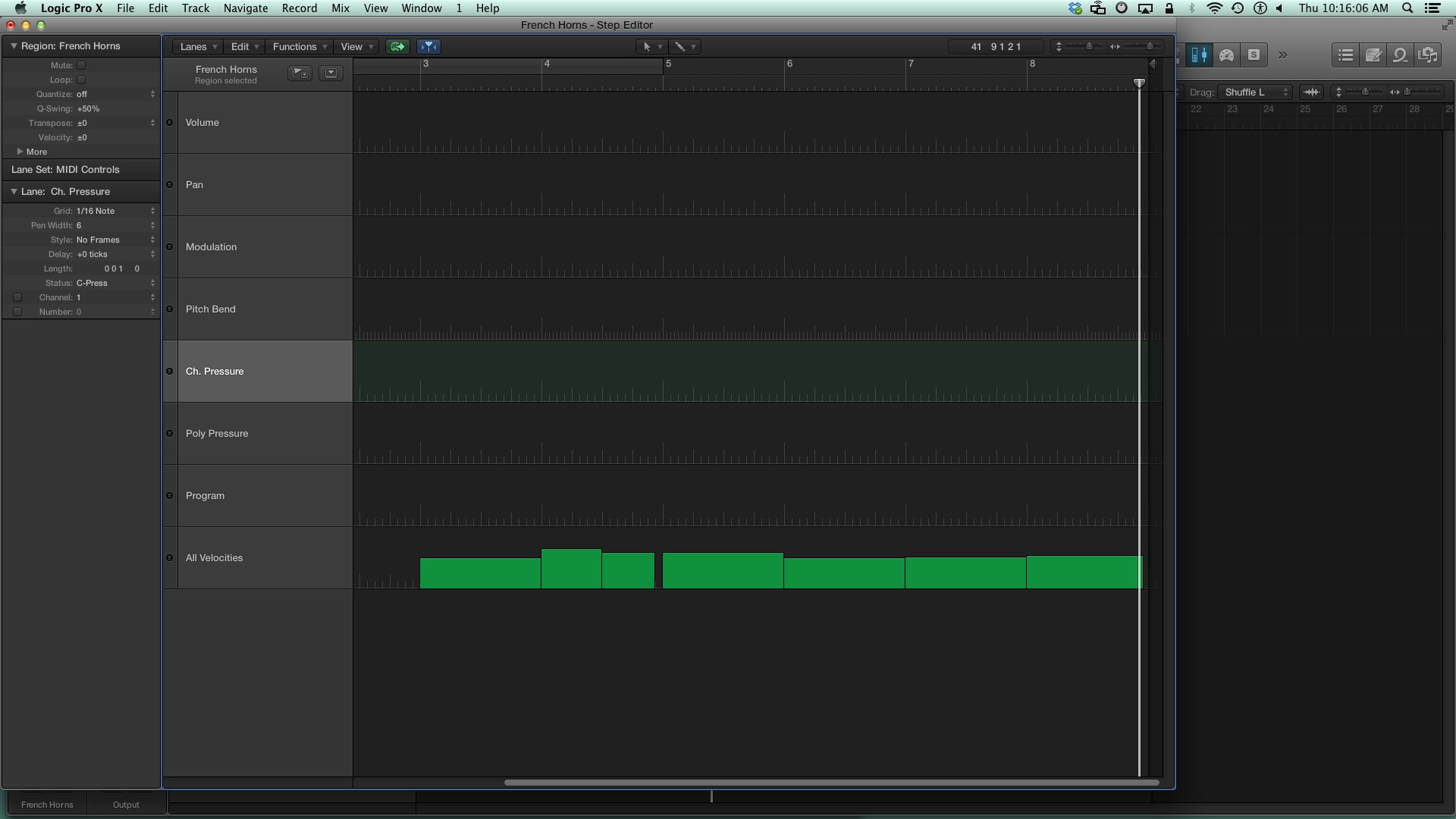Image resolution: width=1456 pixels, height=819 pixels.
Task: Open the Status C-Press pop-up
Action: (x=116, y=283)
